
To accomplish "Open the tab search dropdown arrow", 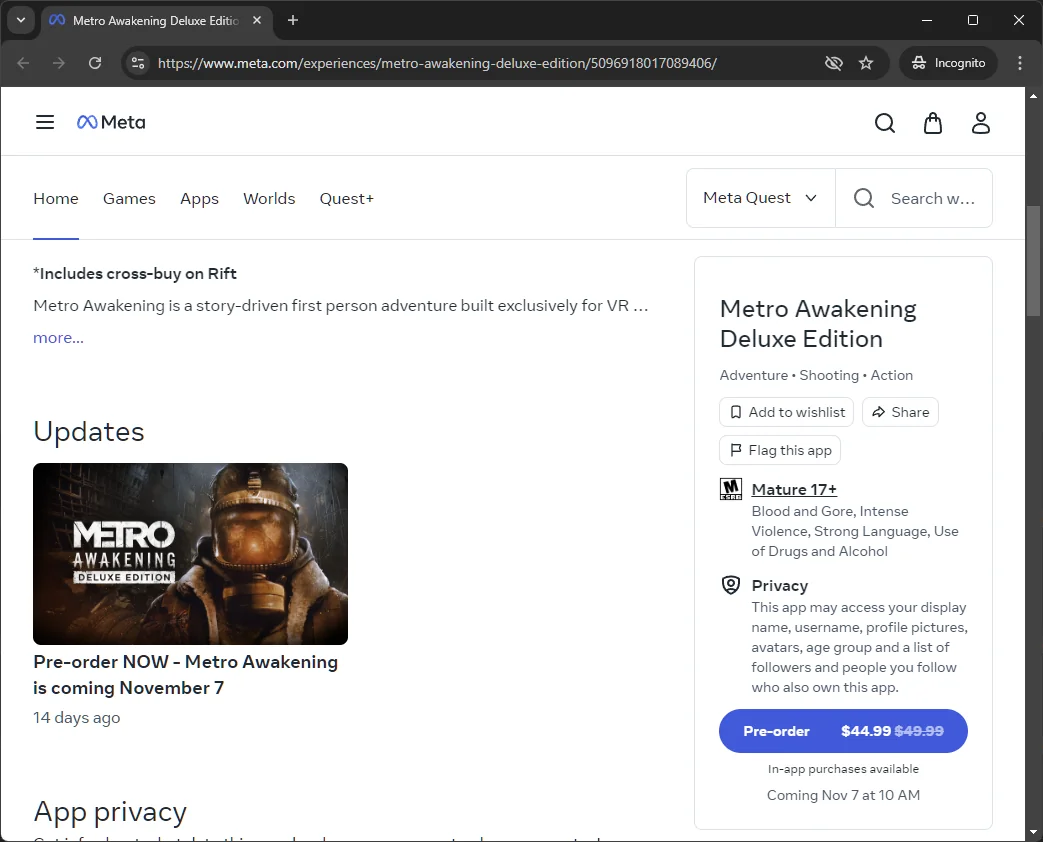I will (x=21, y=20).
